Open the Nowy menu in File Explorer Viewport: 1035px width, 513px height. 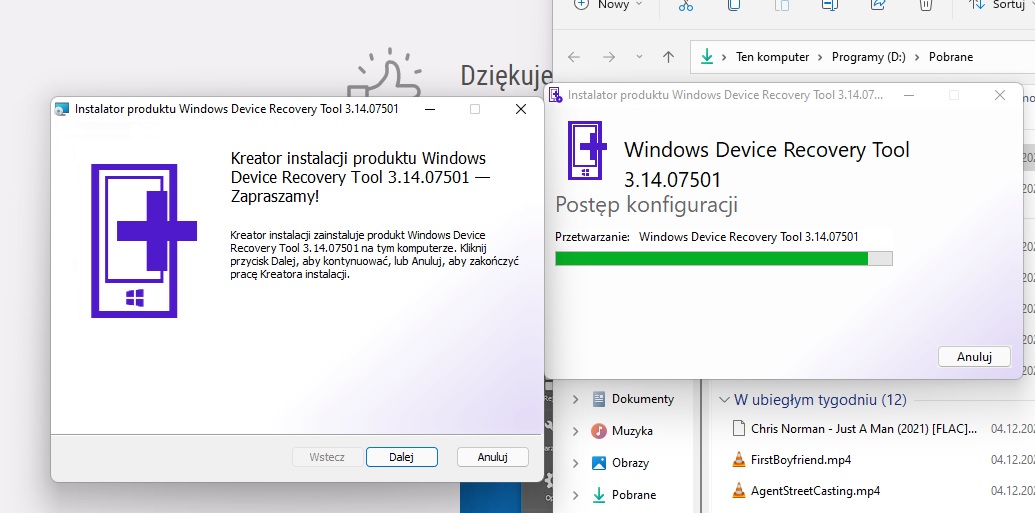coord(609,5)
